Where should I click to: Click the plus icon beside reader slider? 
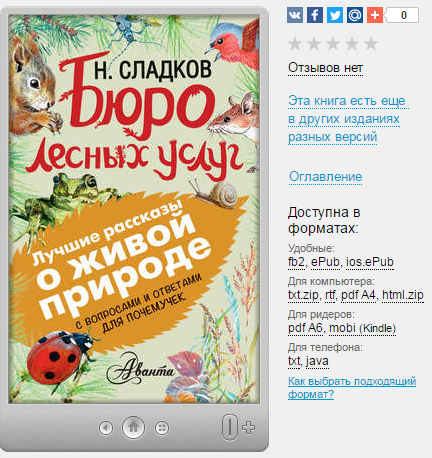tap(248, 427)
